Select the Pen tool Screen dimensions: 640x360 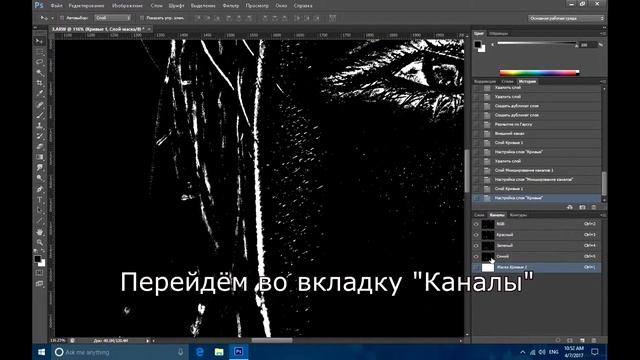coord(40,189)
